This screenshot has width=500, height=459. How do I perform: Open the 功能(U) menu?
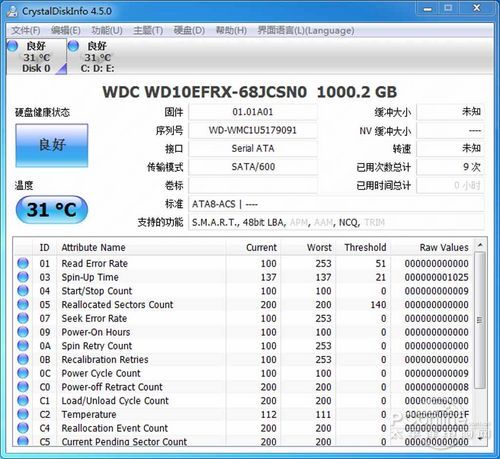[107, 31]
